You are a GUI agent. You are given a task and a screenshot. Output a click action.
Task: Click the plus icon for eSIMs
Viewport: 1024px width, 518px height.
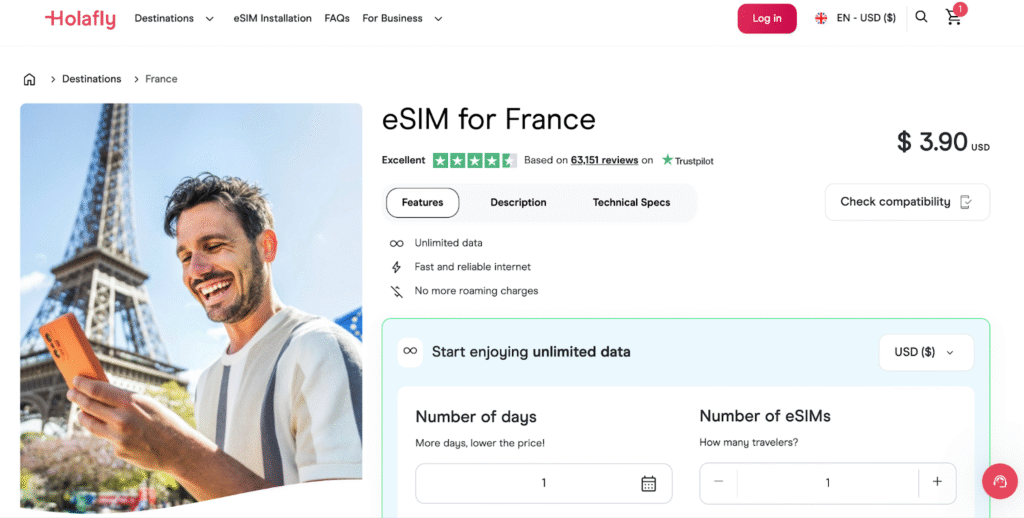[x=937, y=482]
